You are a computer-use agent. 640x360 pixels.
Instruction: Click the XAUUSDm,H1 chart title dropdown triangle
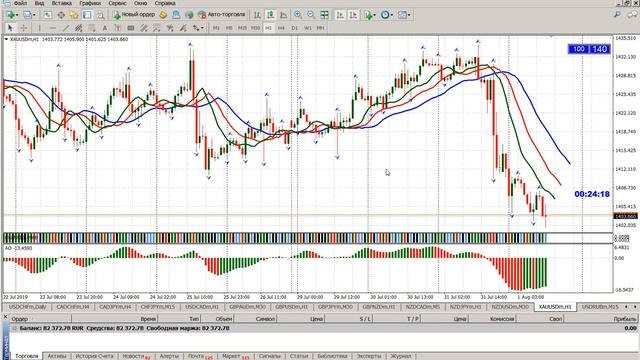6,39
